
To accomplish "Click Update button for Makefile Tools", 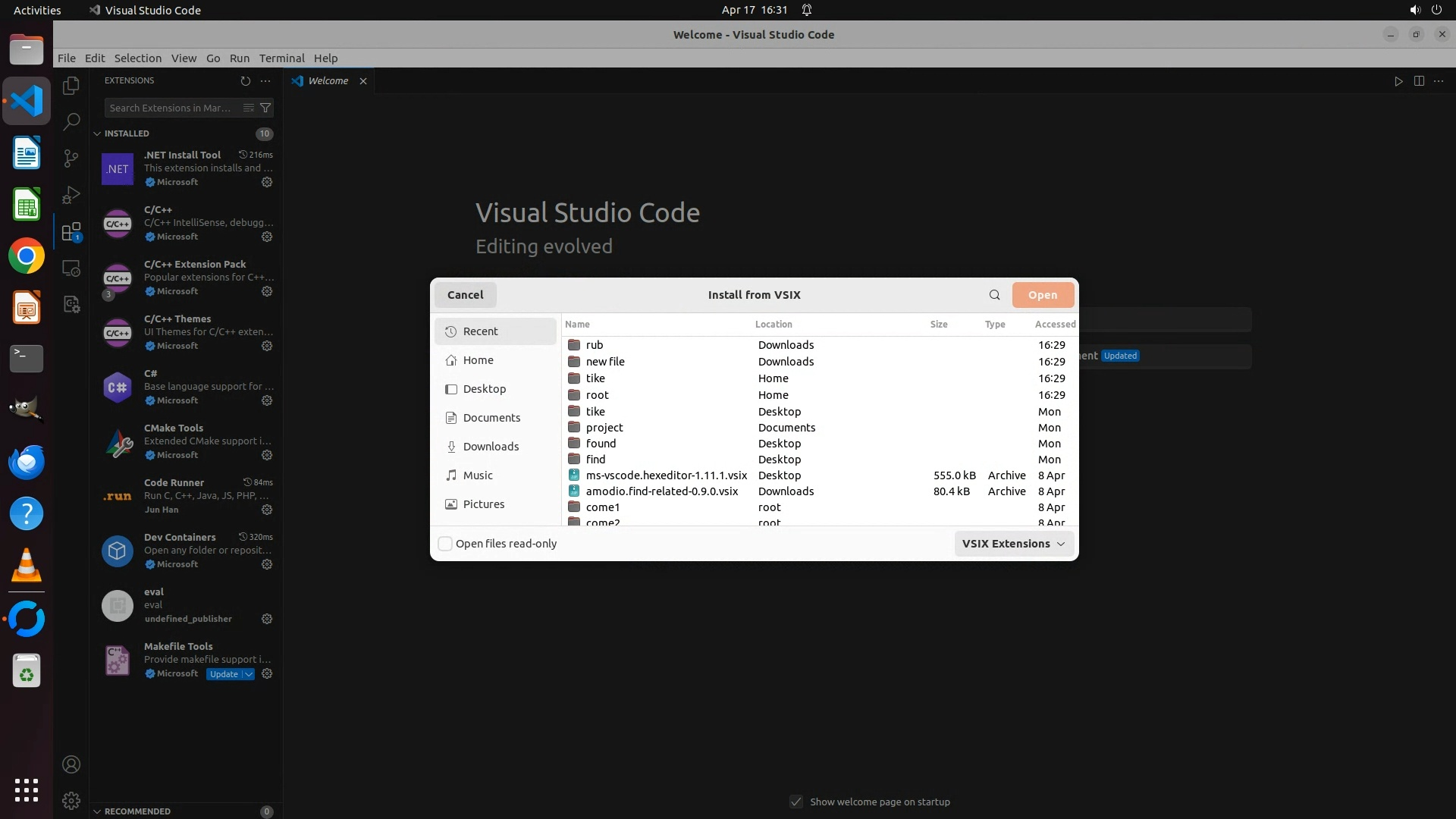I will point(224,674).
